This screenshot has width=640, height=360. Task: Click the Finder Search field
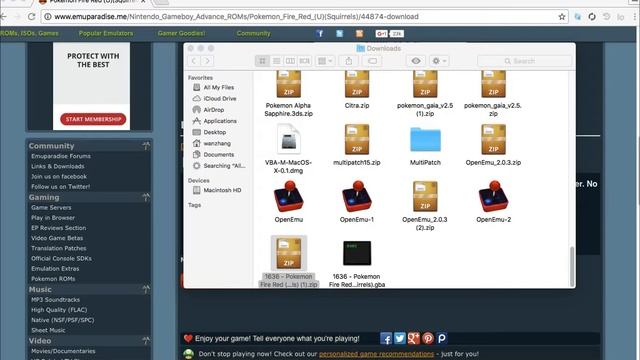pos(524,61)
